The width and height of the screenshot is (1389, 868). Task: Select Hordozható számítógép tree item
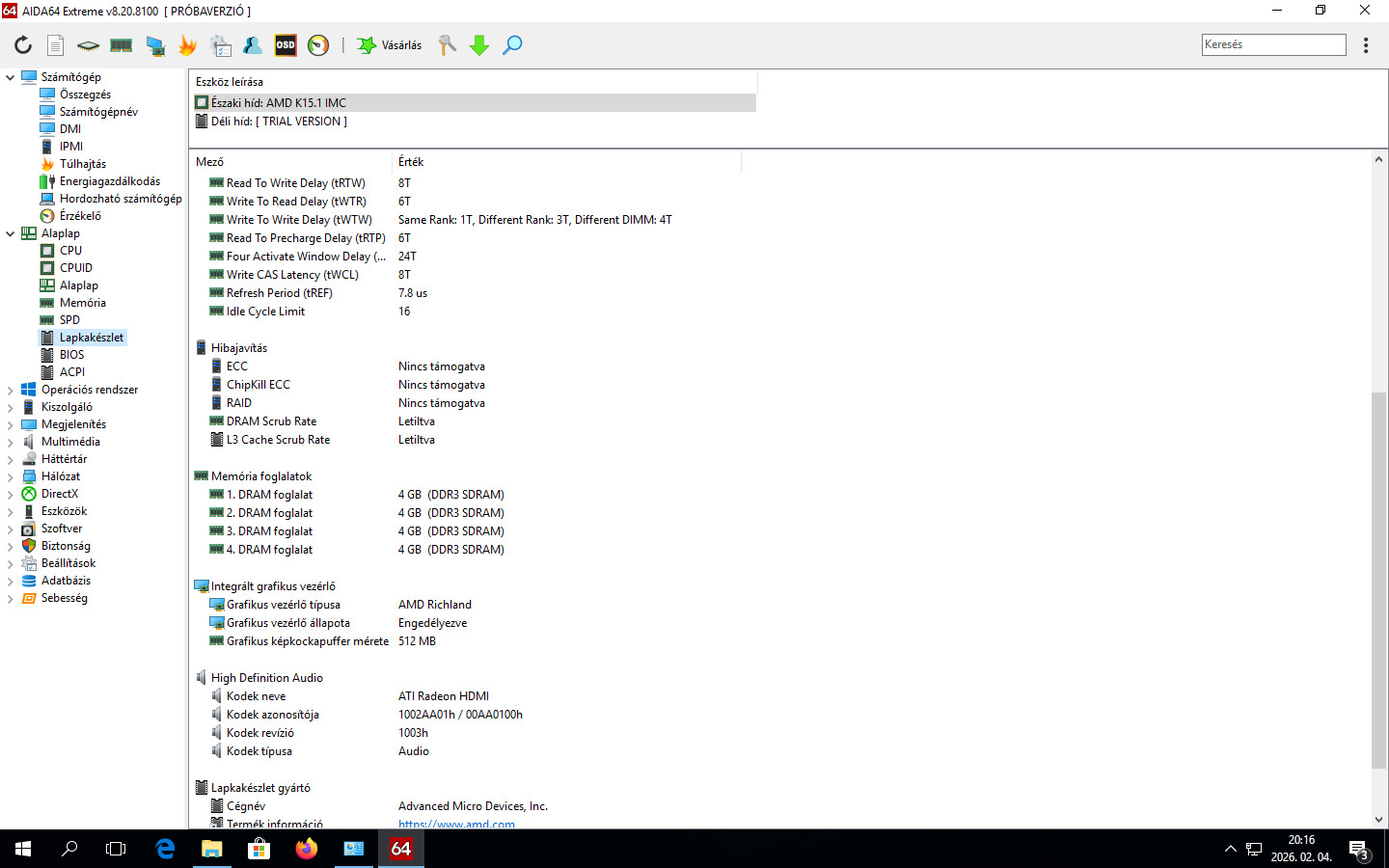click(120, 199)
